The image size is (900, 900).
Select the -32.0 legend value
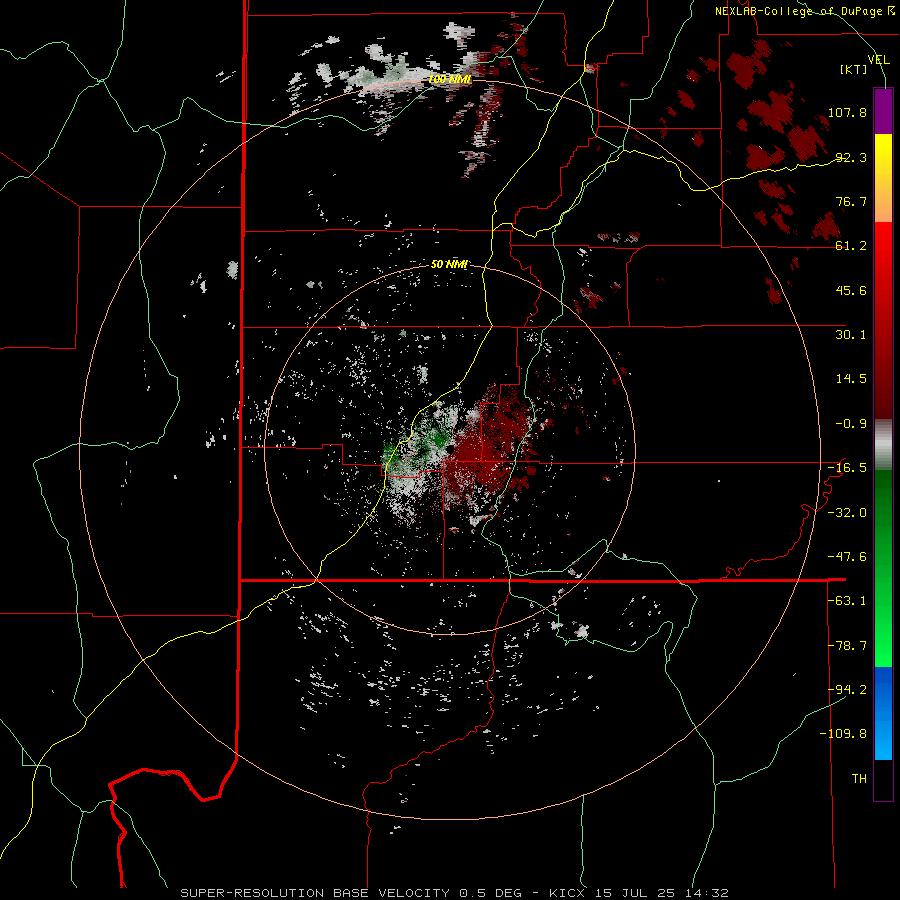[x=847, y=513]
